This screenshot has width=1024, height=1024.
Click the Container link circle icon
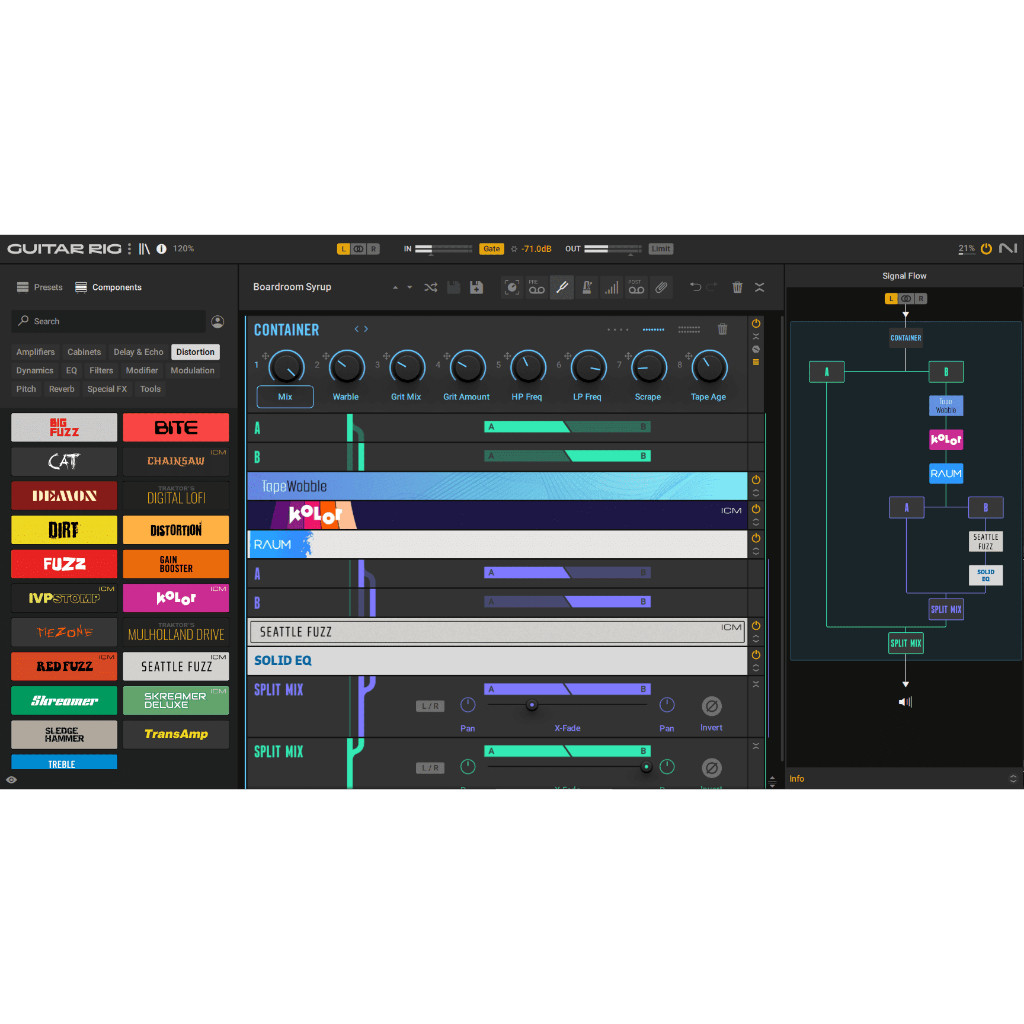(756, 349)
